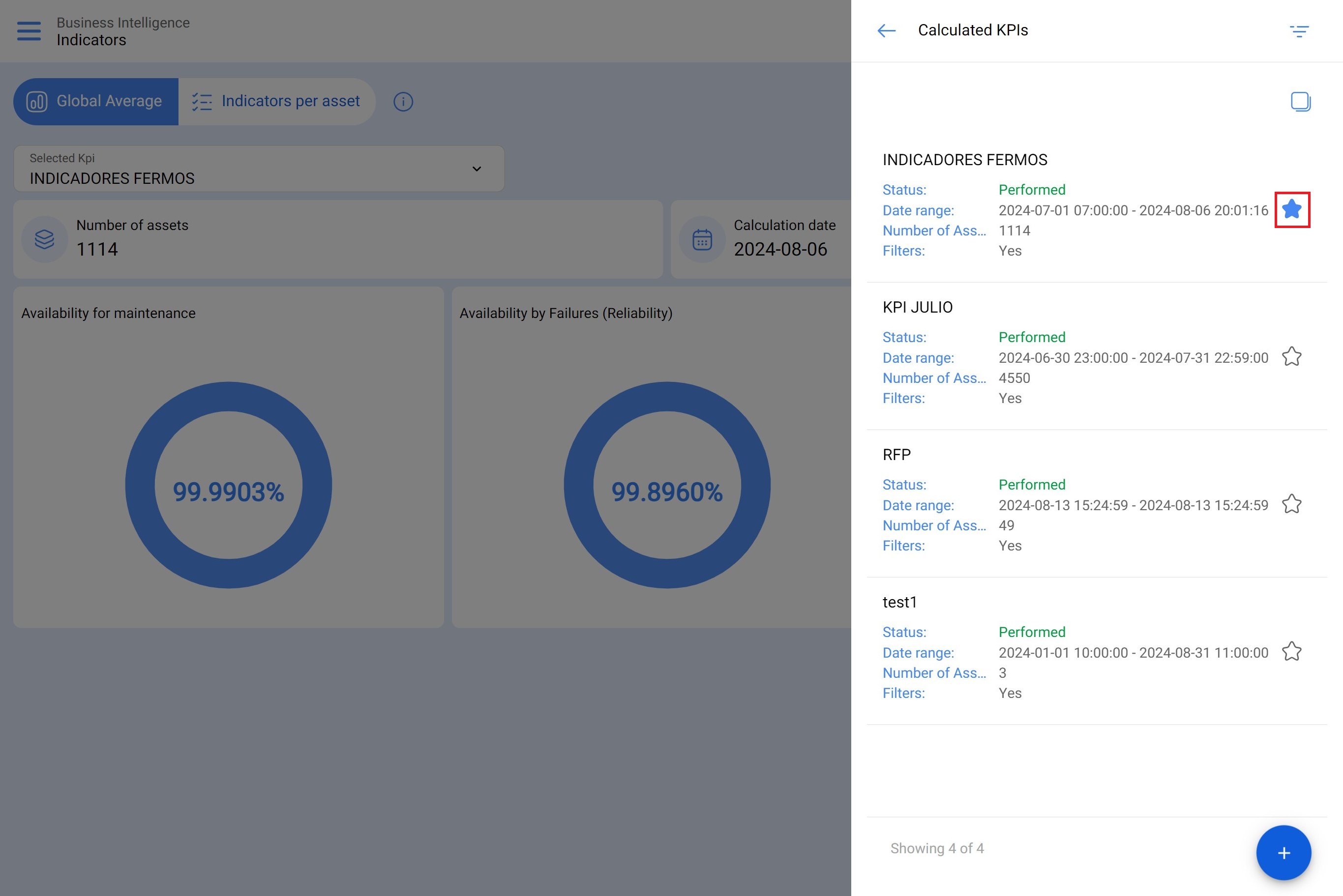Click the date range of test1 entry
This screenshot has height=896, width=1343.
[x=1133, y=653]
